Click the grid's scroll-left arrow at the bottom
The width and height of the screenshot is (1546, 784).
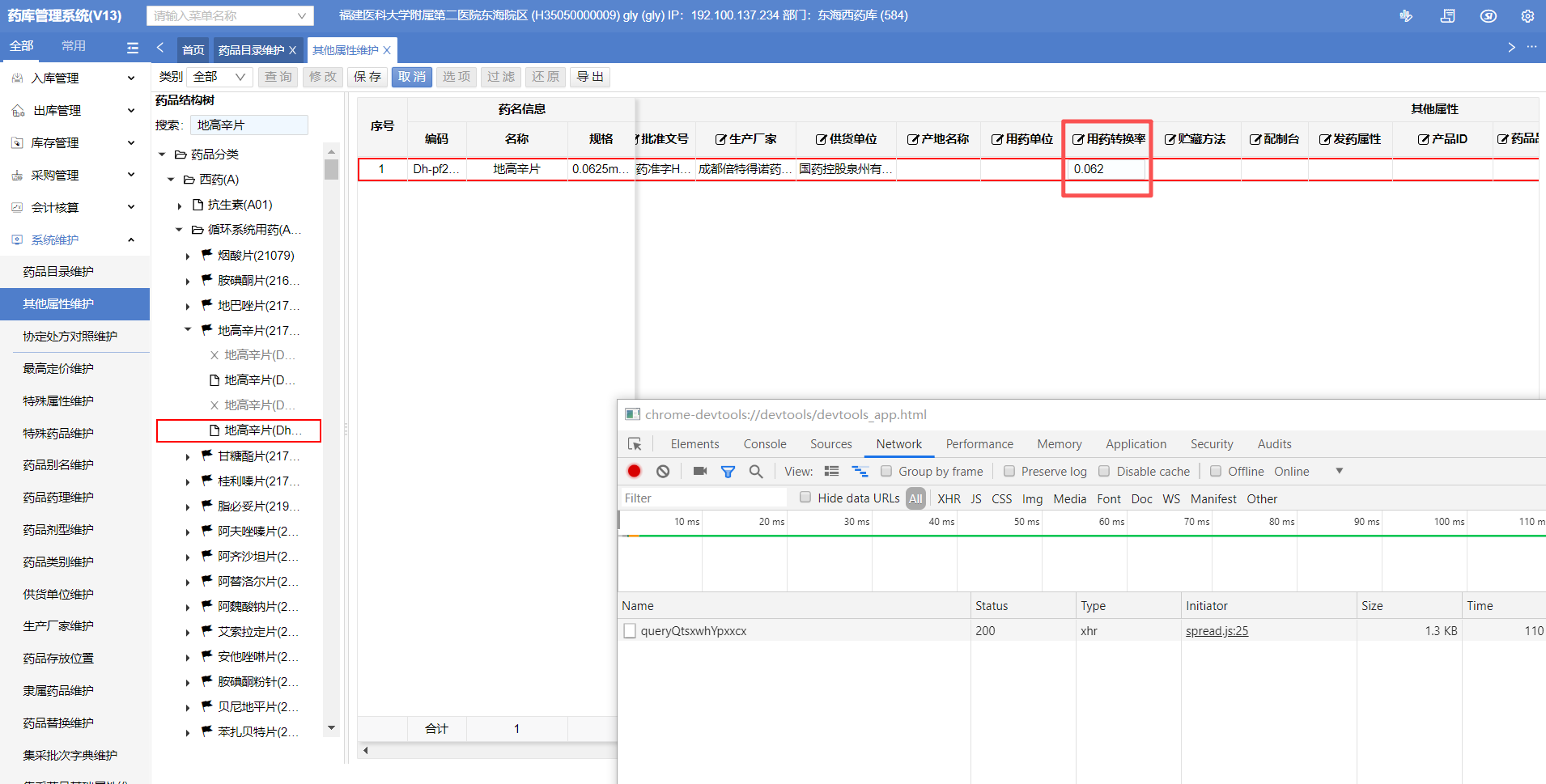[366, 750]
